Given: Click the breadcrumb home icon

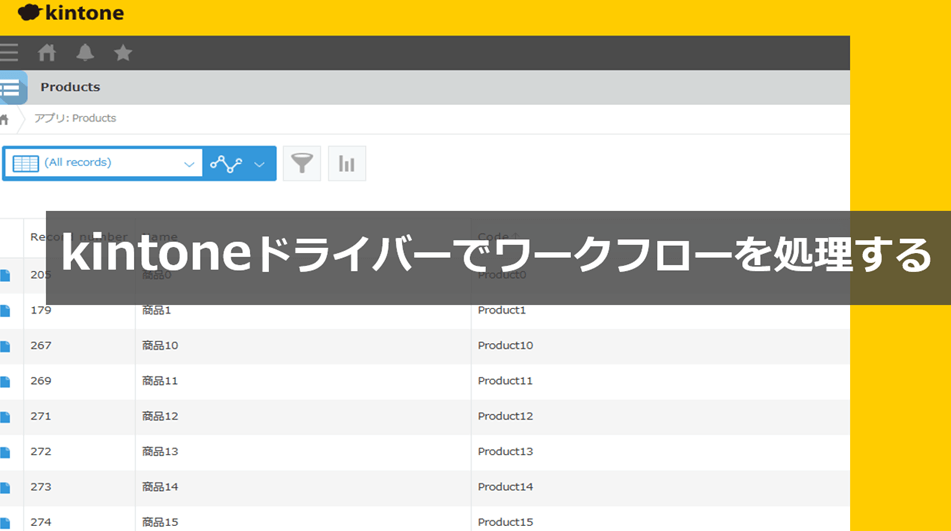Looking at the screenshot, I should click(4, 119).
